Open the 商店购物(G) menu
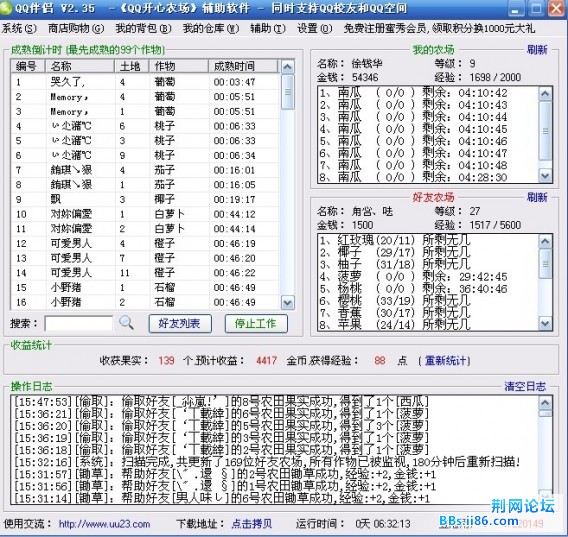Viewport: 568px width, 537px height. click(x=76, y=29)
